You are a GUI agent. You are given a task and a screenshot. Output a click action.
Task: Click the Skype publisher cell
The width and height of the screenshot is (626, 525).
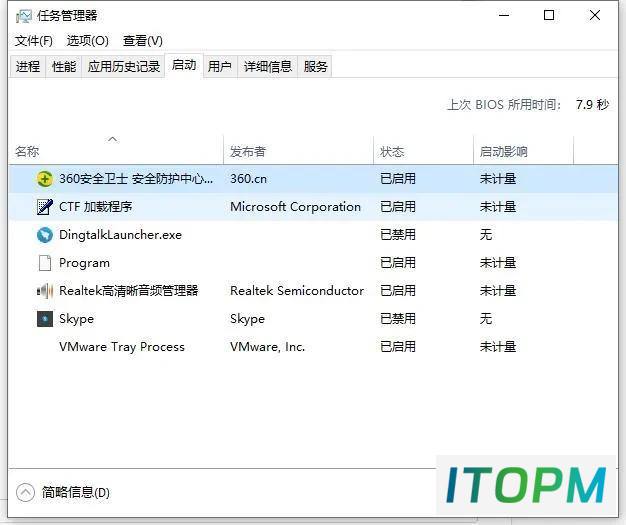[248, 319]
